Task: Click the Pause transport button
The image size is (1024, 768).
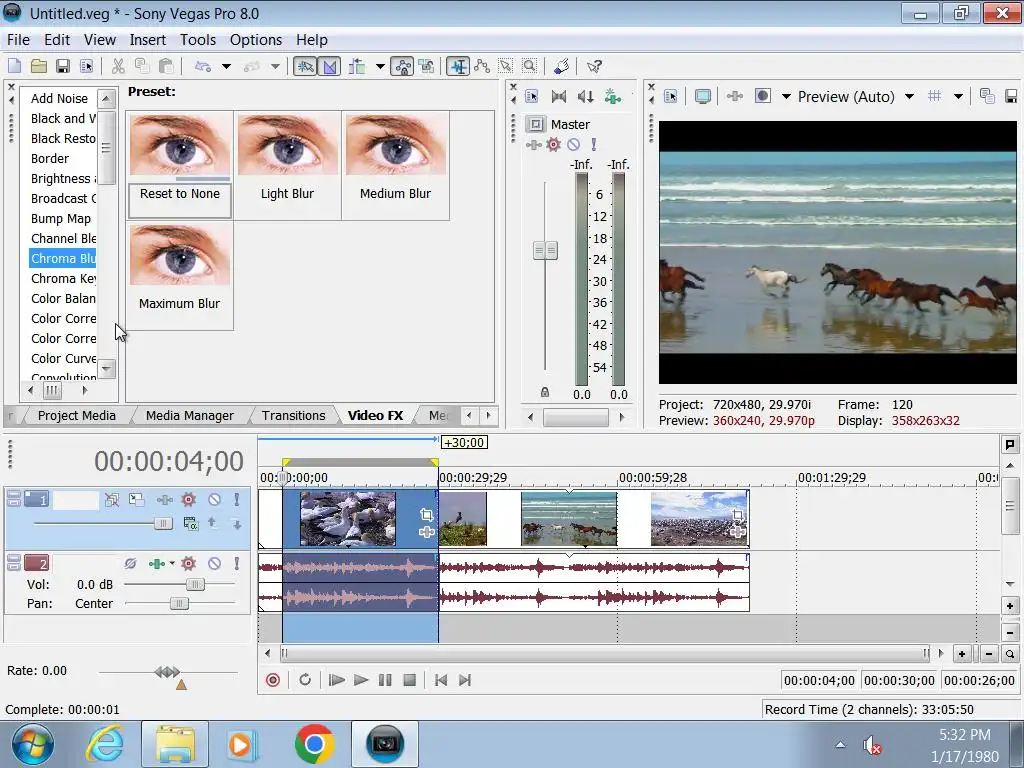Action: coord(385,680)
